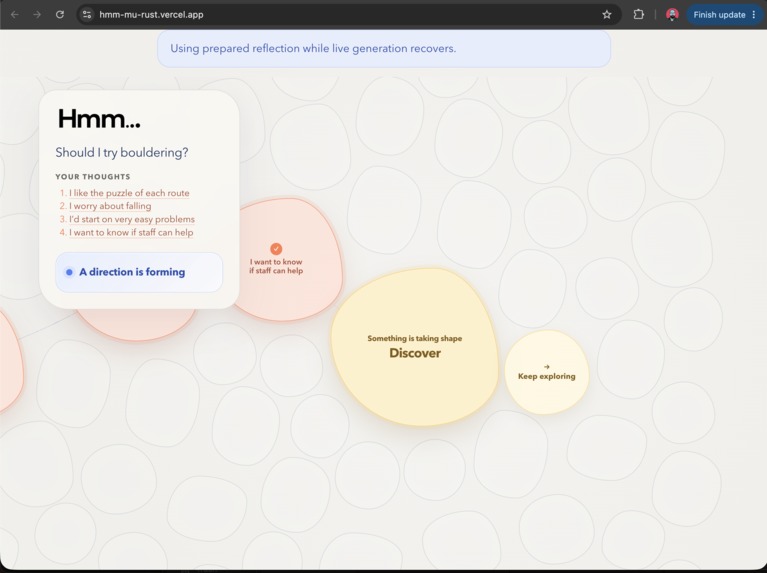Open the Discover bubble

[415, 347]
